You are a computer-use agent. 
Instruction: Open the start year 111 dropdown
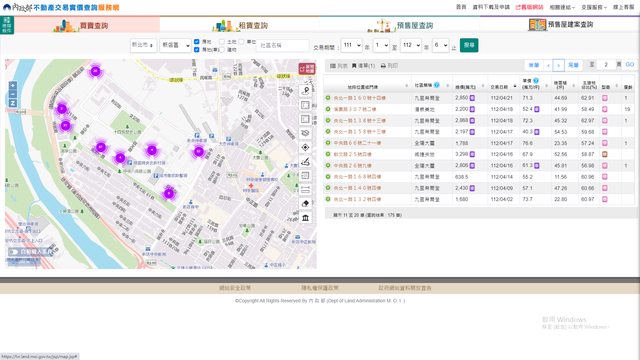(351, 45)
